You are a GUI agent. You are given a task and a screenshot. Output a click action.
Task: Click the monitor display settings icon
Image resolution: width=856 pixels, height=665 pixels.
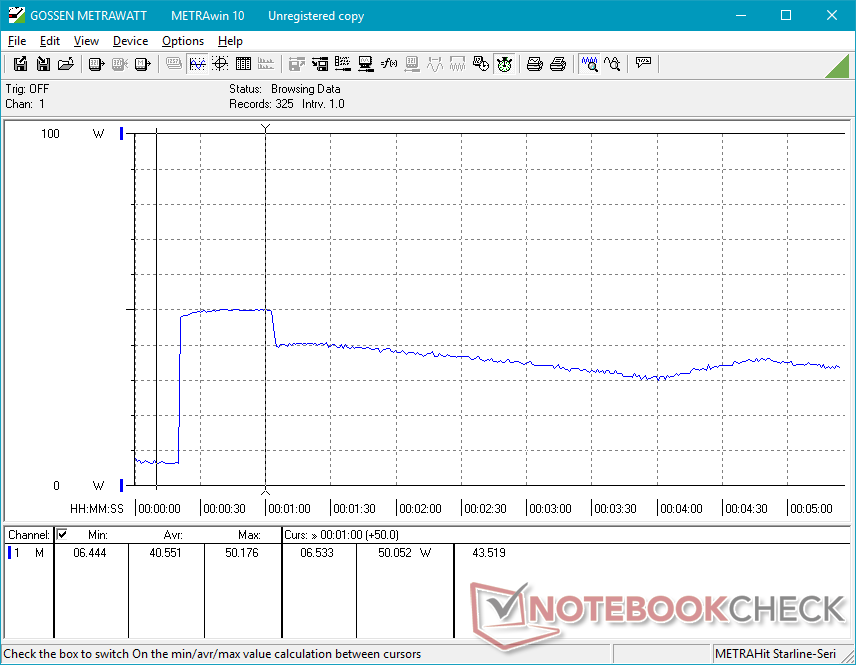pyautogui.click(x=366, y=64)
